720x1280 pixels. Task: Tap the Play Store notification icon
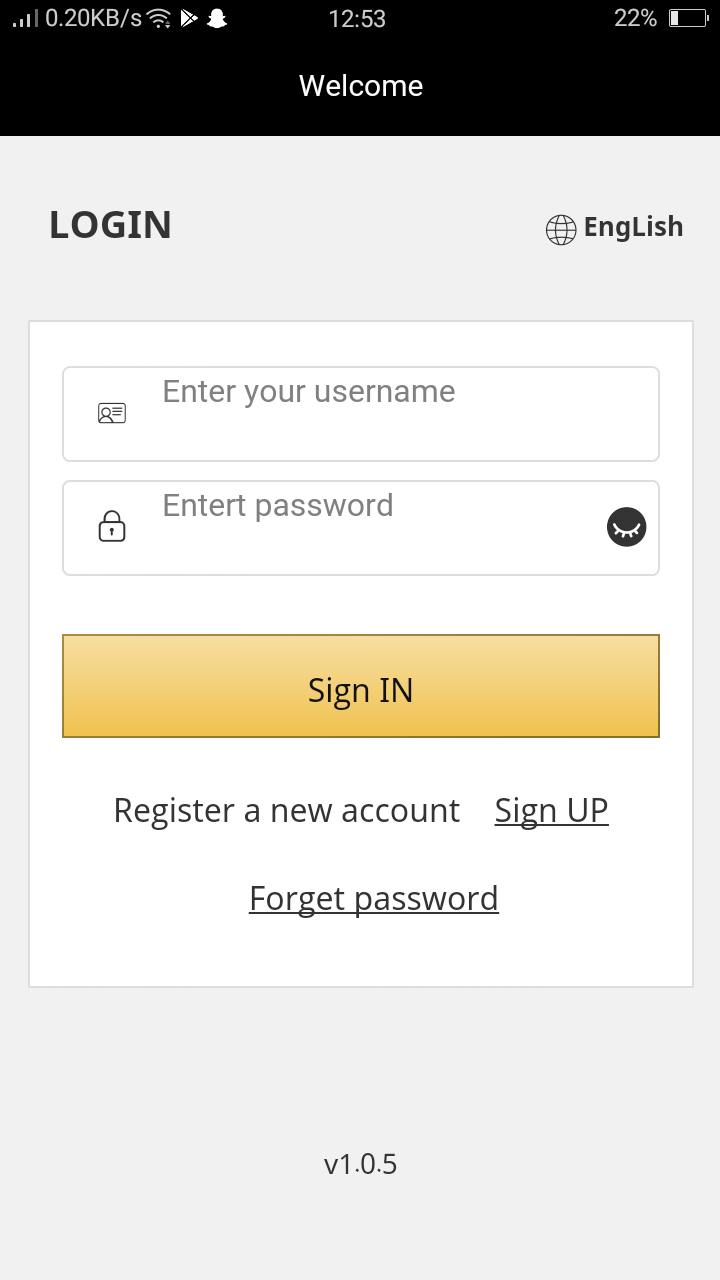[188, 18]
